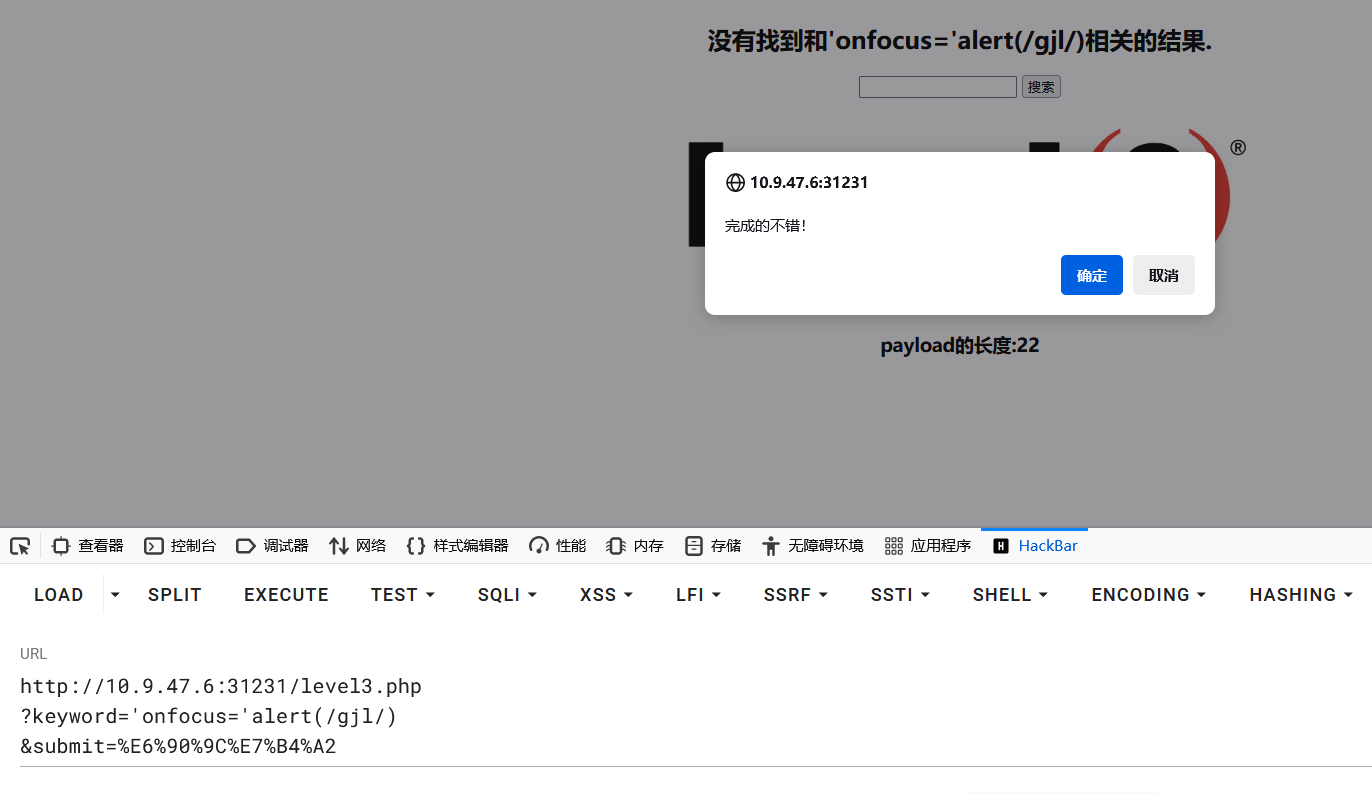Open the 性能 performance tab
Image resolution: width=1372 pixels, height=794 pixels.
[x=557, y=546]
